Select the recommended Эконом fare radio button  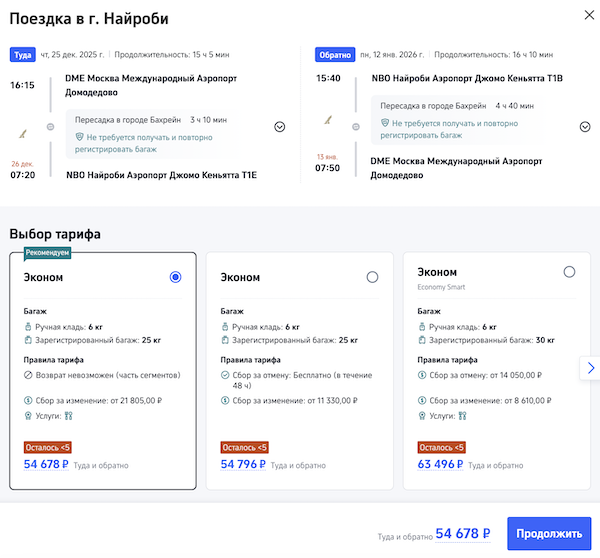(x=176, y=277)
